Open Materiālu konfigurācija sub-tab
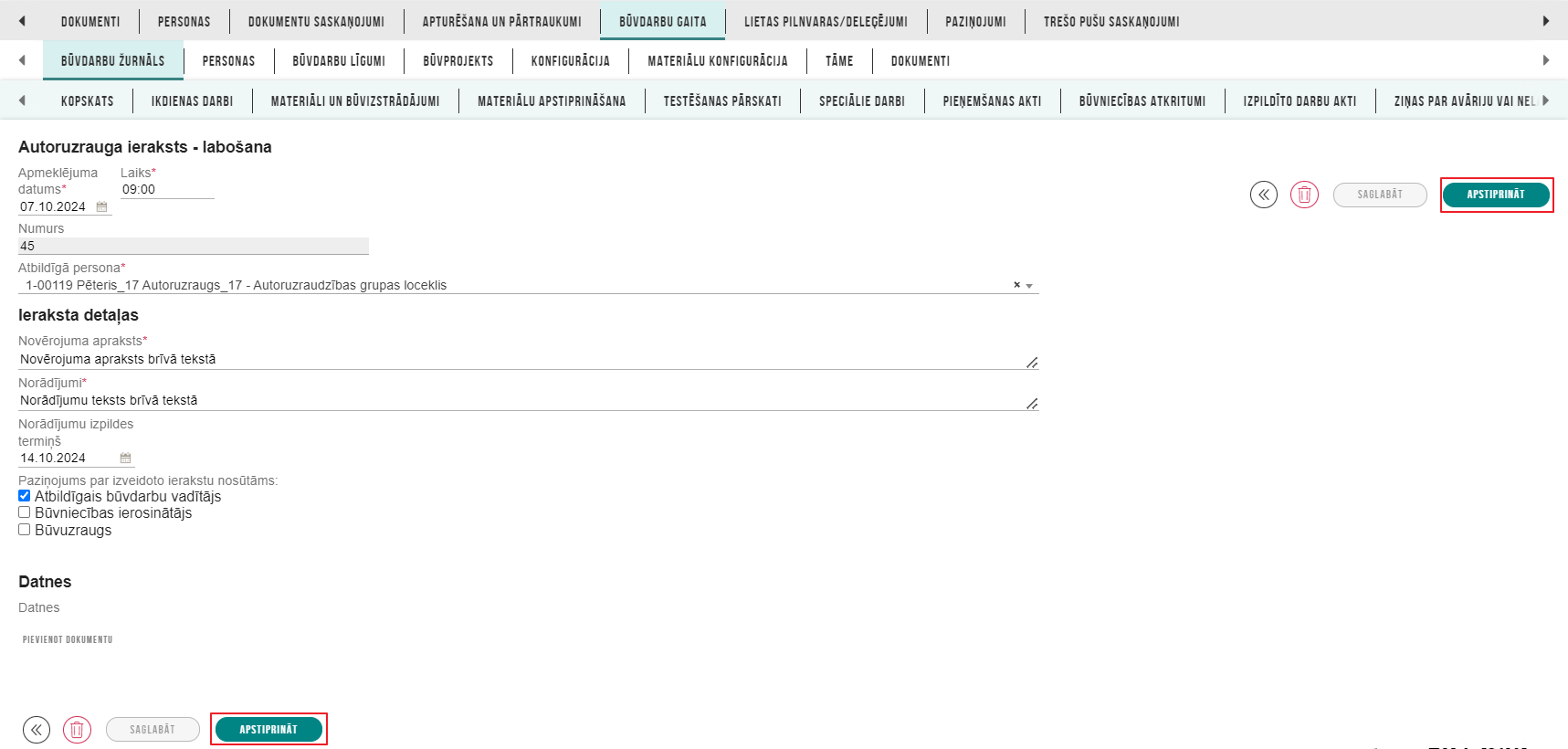Viewport: 1568px width, 749px height. click(x=718, y=60)
